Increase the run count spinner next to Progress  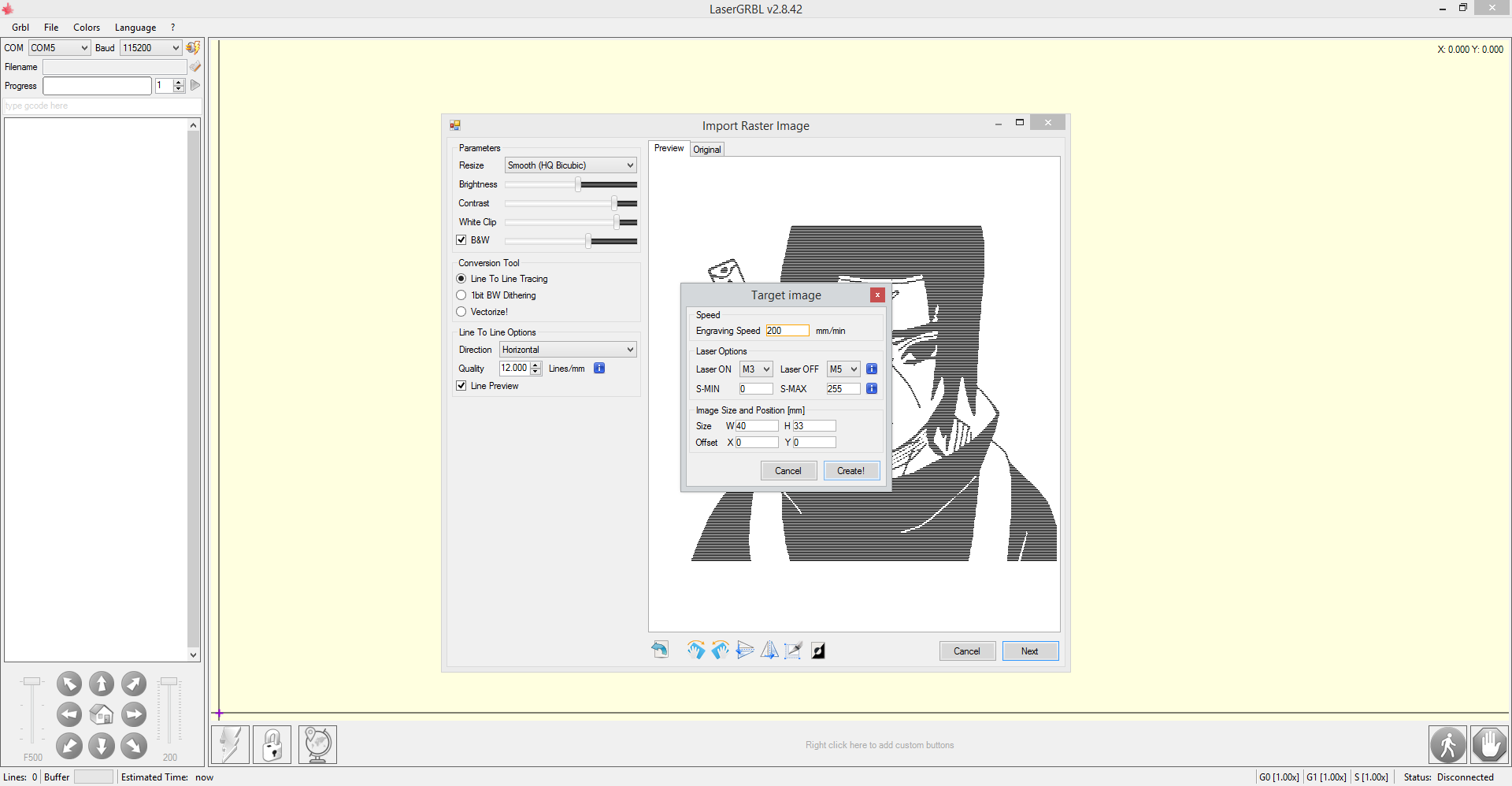(179, 82)
